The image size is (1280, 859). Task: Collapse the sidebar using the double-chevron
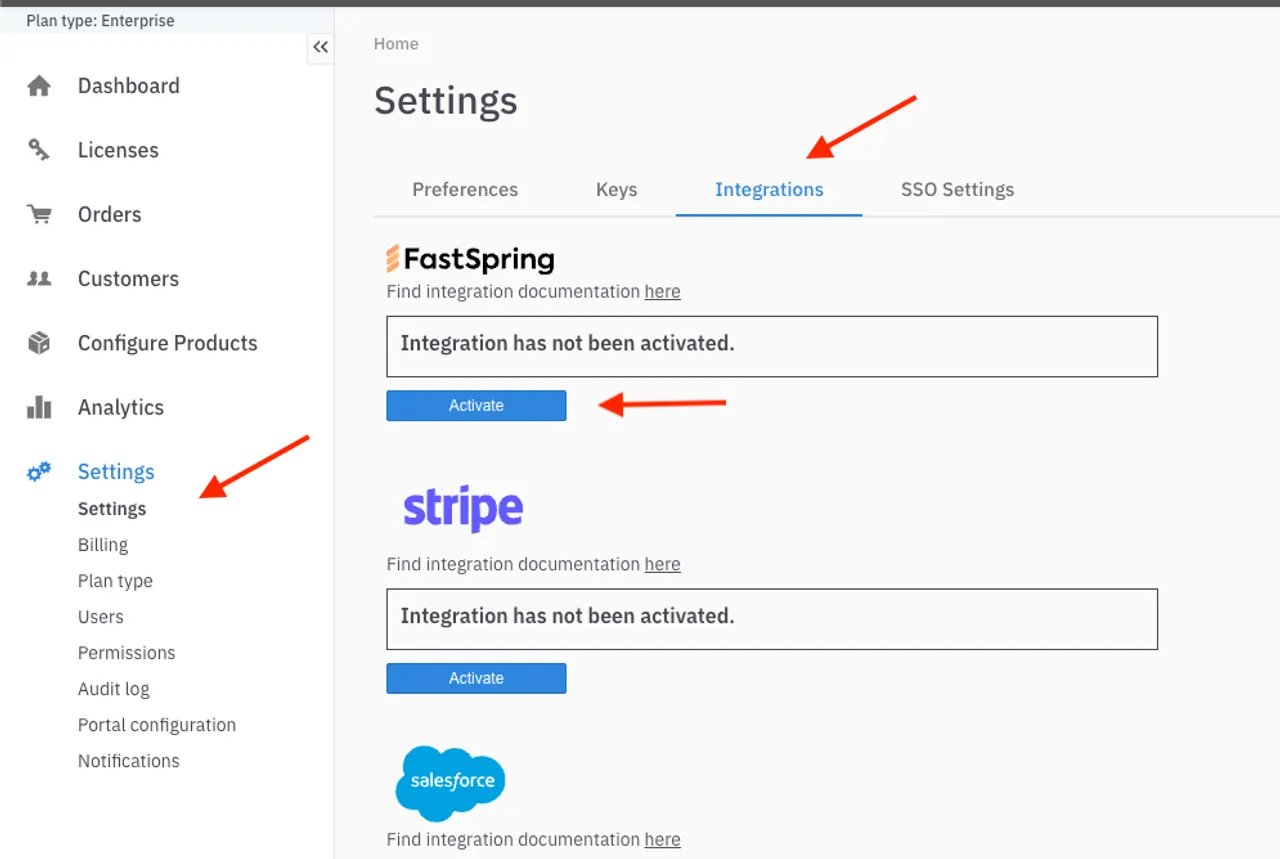(x=320, y=47)
